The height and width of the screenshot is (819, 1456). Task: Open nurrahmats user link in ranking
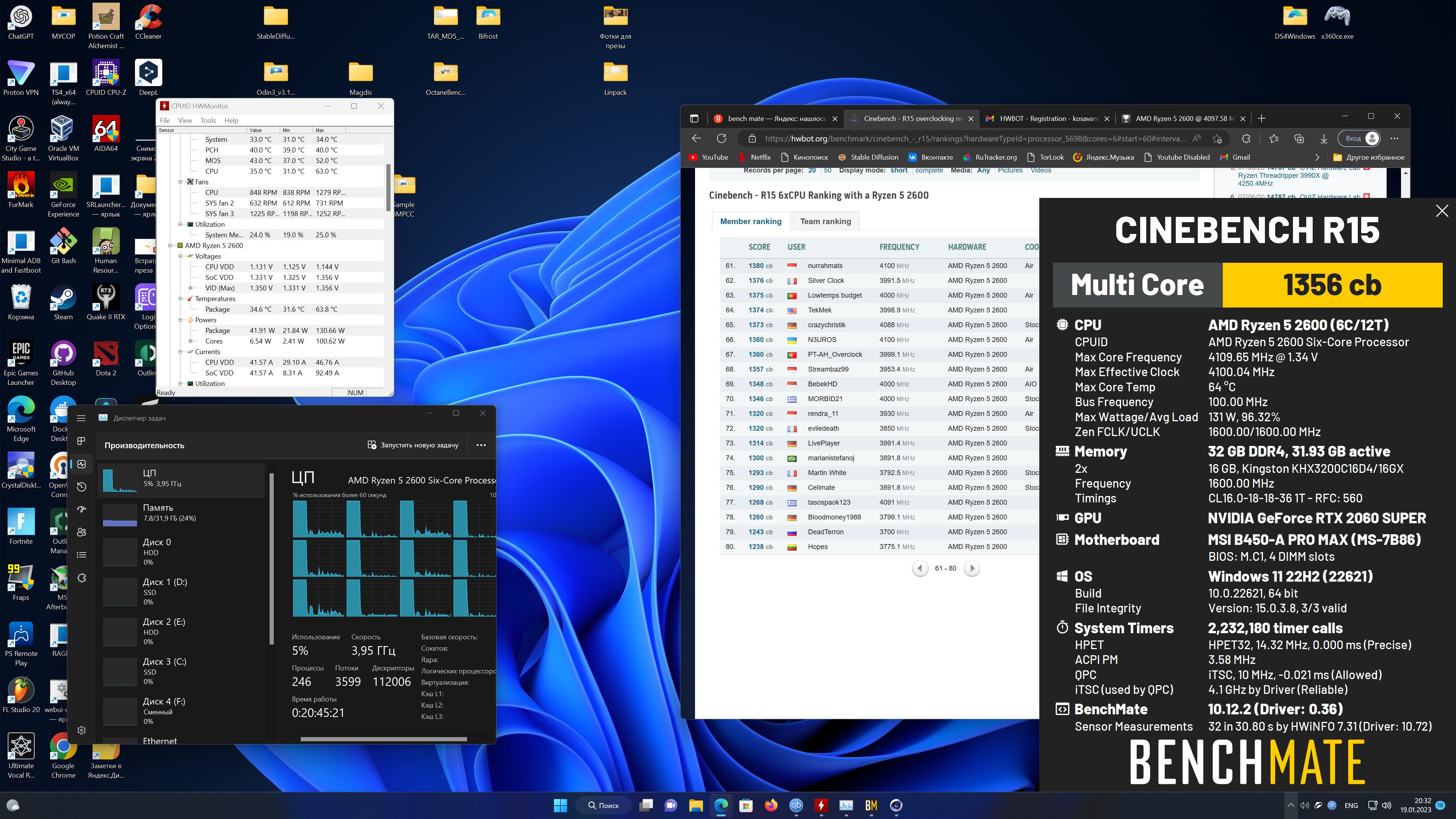tap(825, 266)
